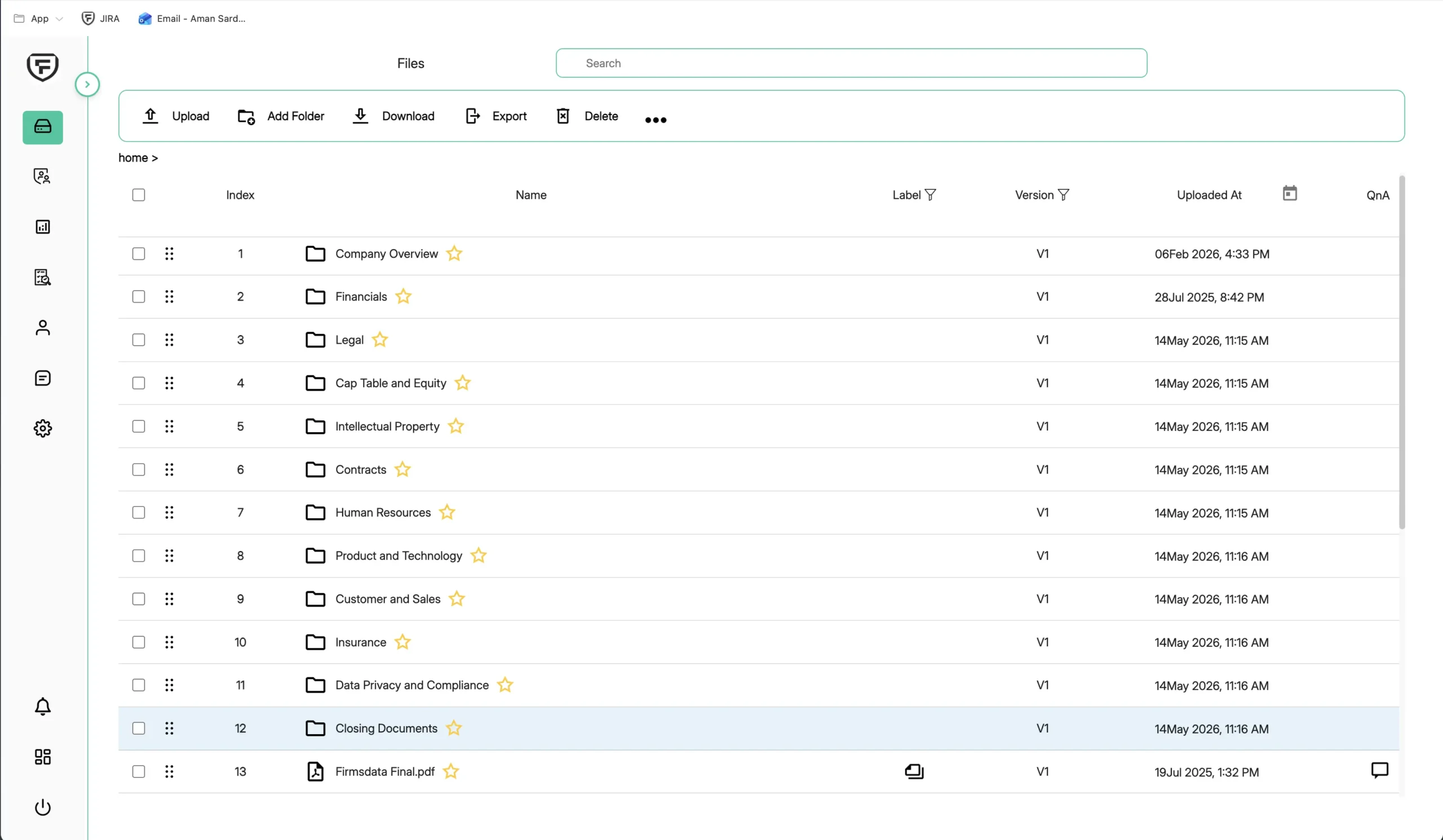Star the Company Overview folder

click(x=454, y=254)
